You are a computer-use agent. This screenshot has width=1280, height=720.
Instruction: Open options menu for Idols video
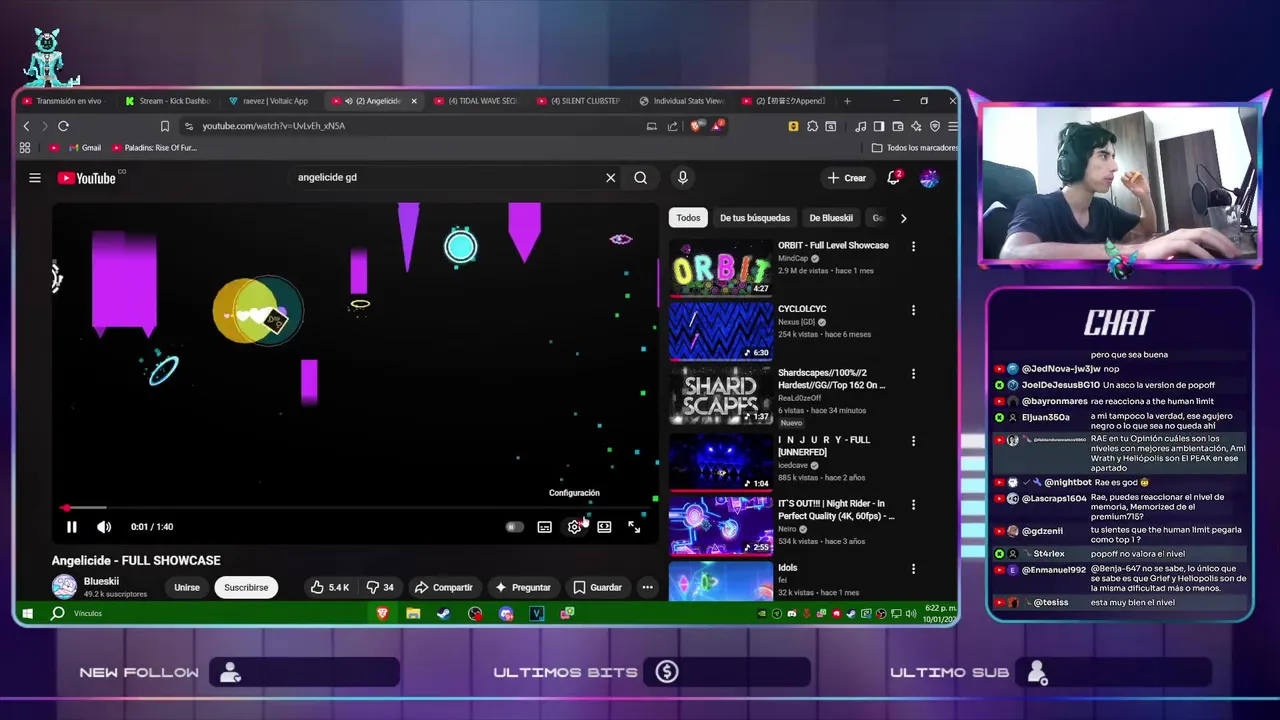tap(913, 568)
